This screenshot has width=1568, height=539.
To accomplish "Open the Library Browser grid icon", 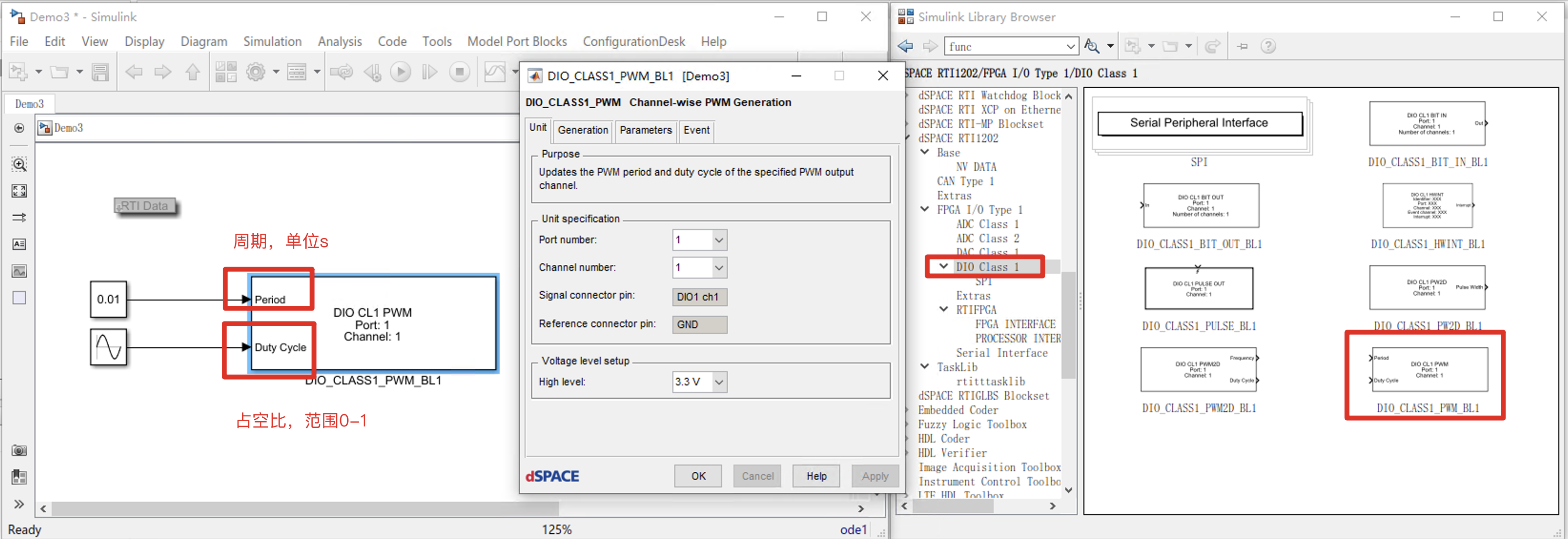I will [x=226, y=72].
